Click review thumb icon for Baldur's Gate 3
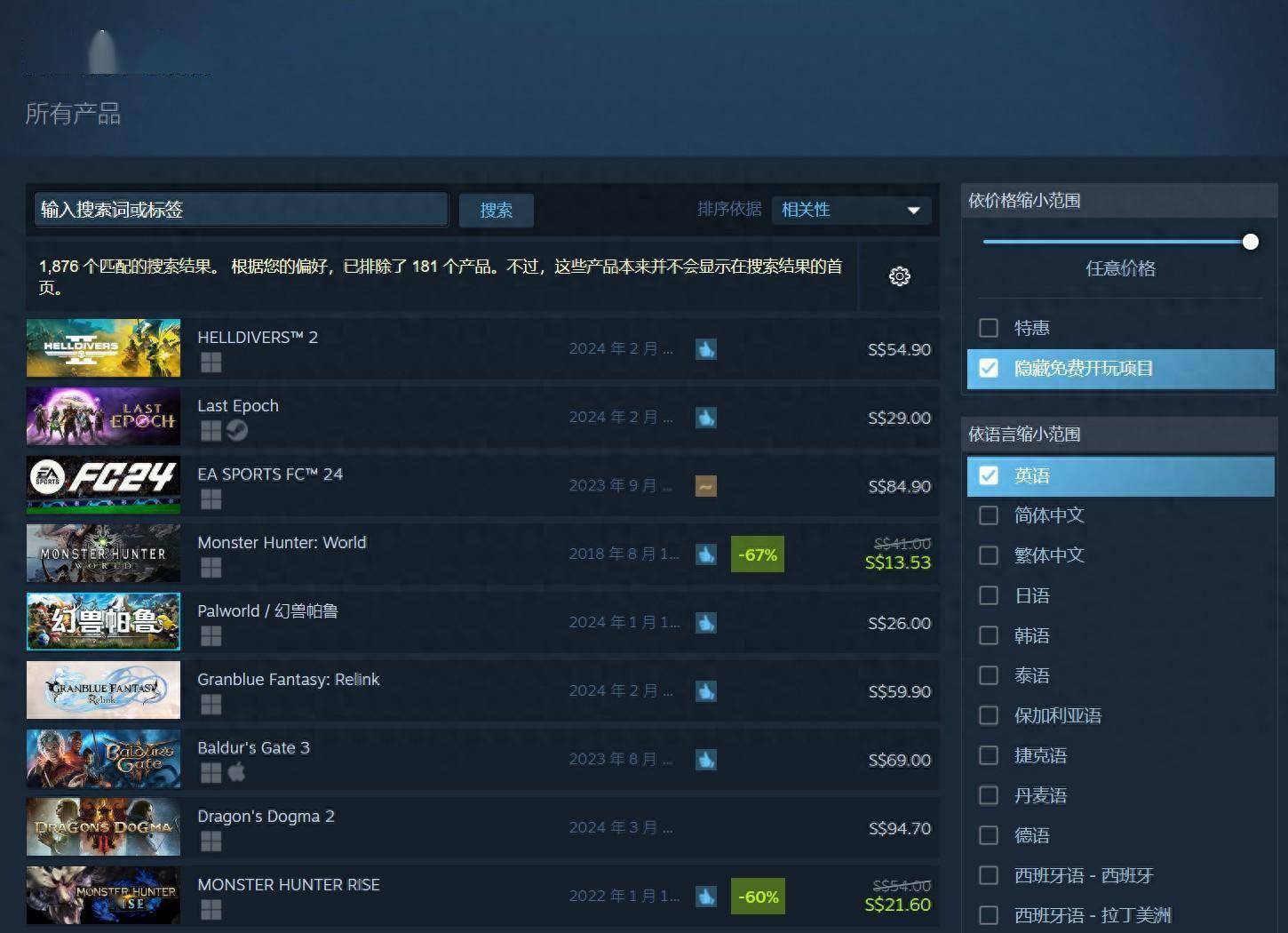The height and width of the screenshot is (933, 1288). 706,760
